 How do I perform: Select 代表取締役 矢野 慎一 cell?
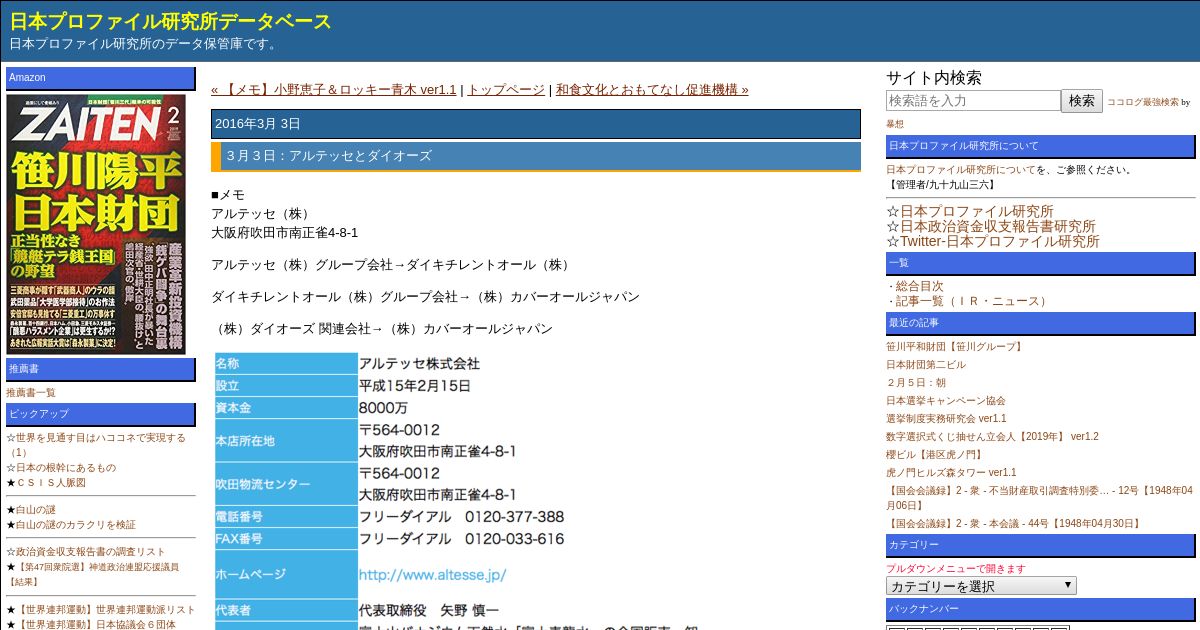click(429, 610)
